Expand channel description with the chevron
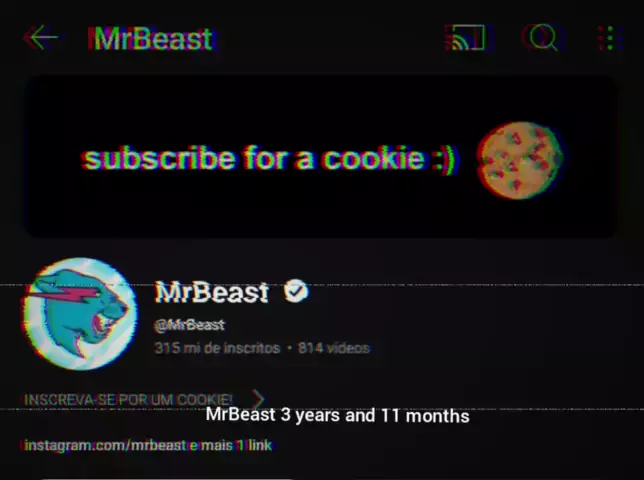 [258, 399]
